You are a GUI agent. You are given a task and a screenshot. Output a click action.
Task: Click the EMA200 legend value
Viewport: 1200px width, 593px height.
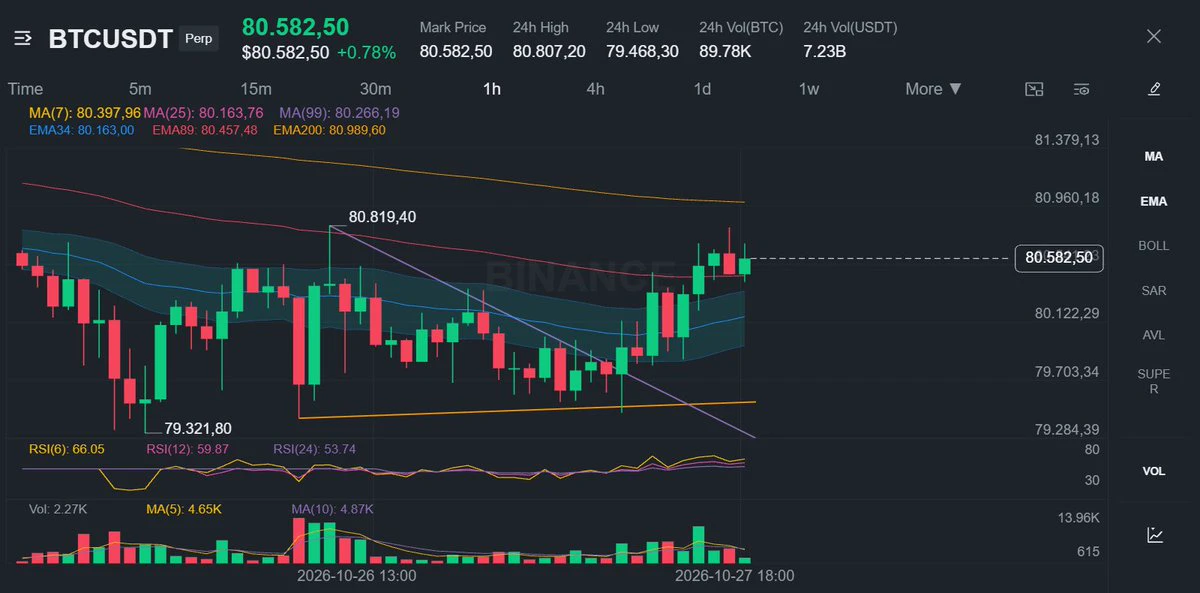coord(329,130)
